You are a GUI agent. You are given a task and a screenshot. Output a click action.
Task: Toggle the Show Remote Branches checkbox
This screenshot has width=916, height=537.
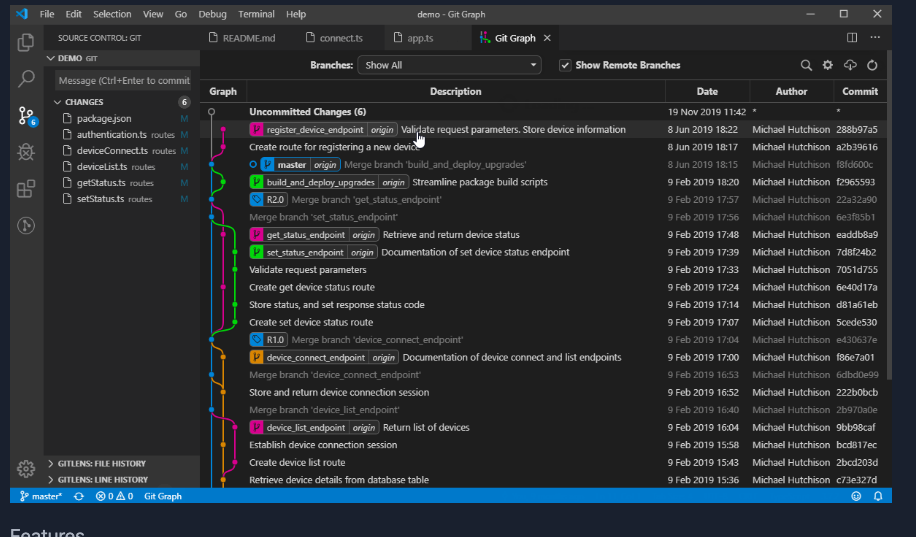tap(565, 65)
